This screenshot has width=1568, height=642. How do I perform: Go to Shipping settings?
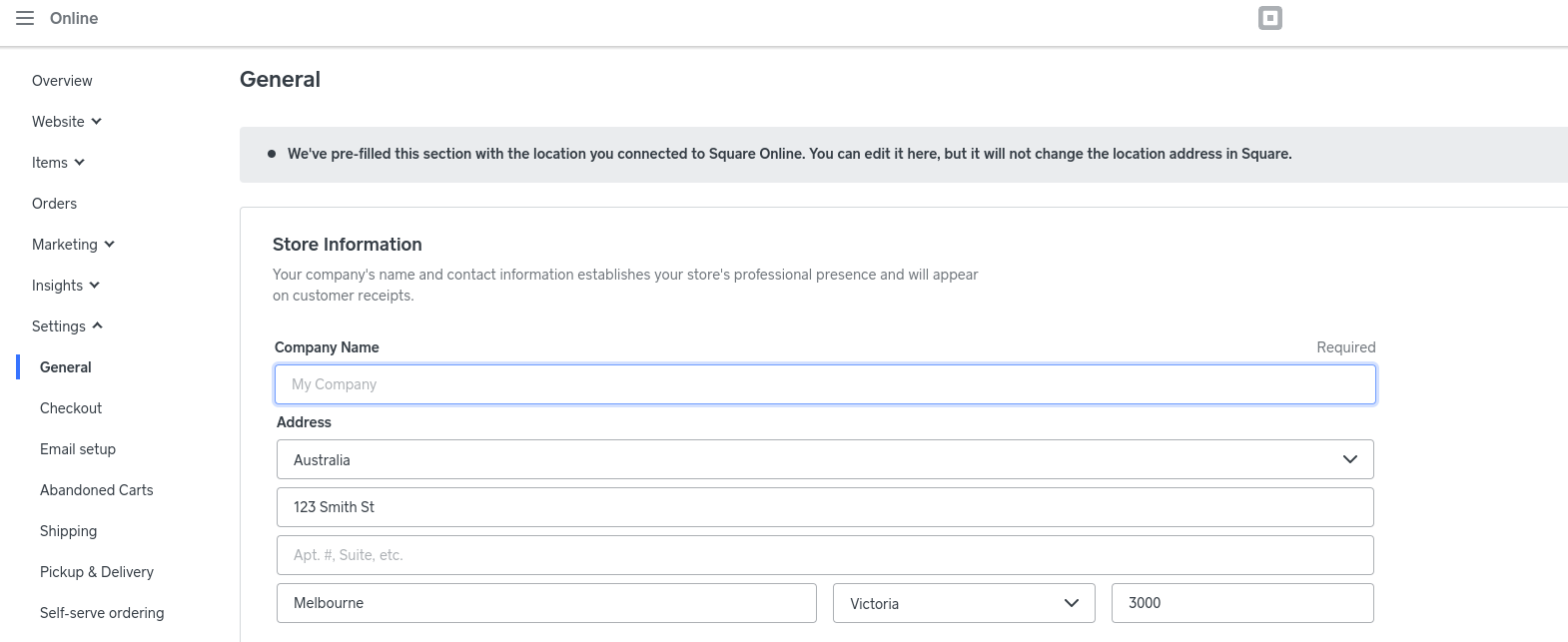[x=68, y=531]
